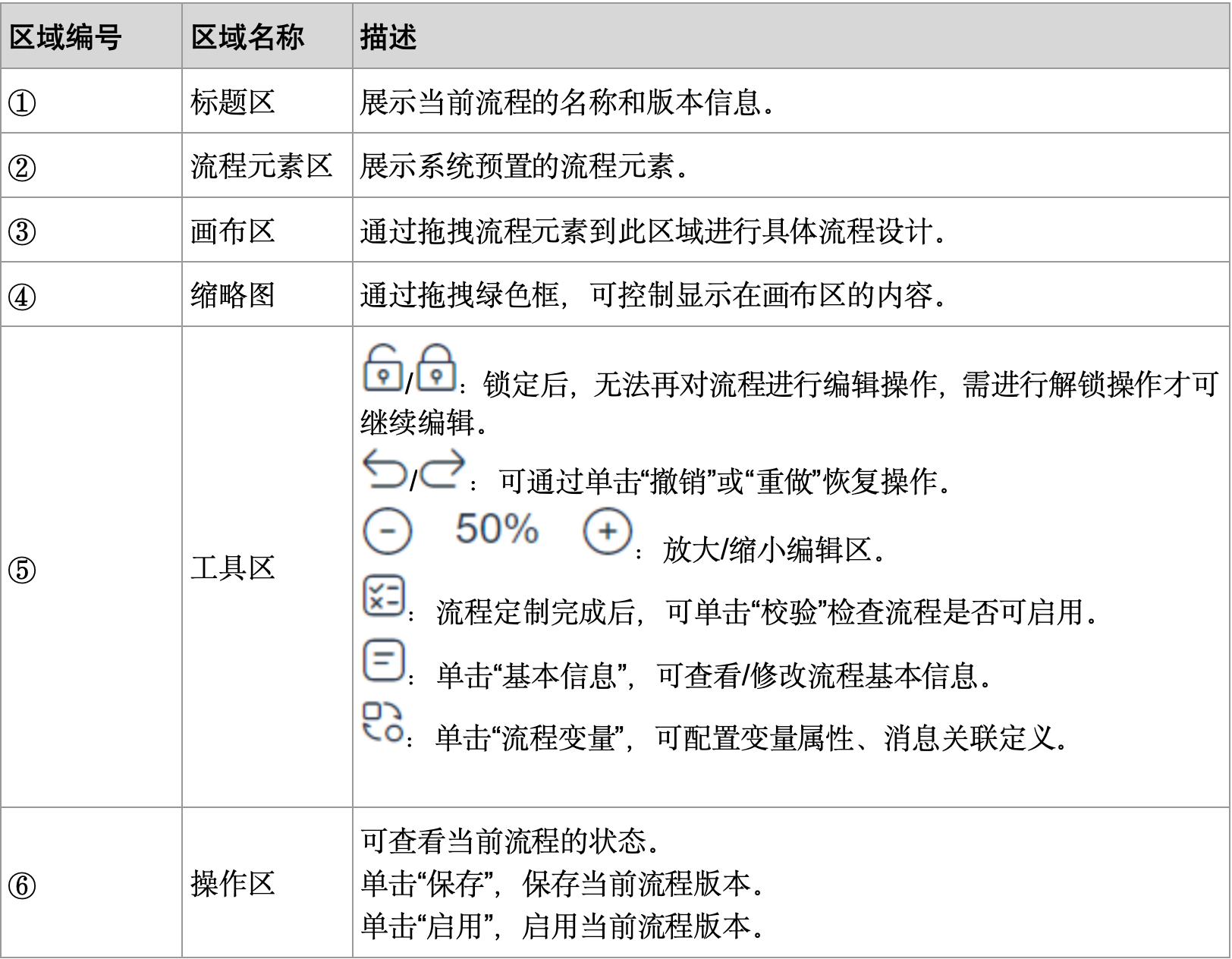Click text 单击“保存”，保存当前流程版本

coord(564,883)
